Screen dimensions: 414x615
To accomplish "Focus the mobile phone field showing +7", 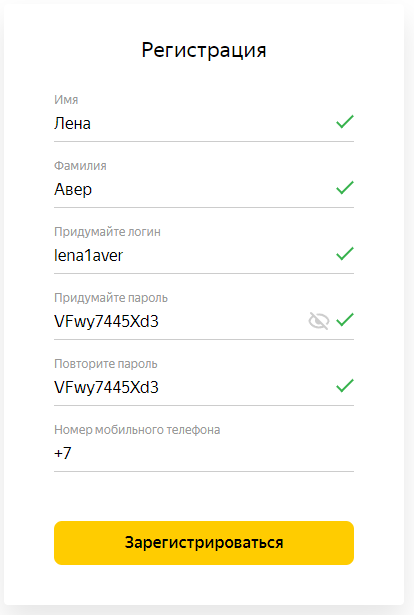I will pyautogui.click(x=204, y=453).
